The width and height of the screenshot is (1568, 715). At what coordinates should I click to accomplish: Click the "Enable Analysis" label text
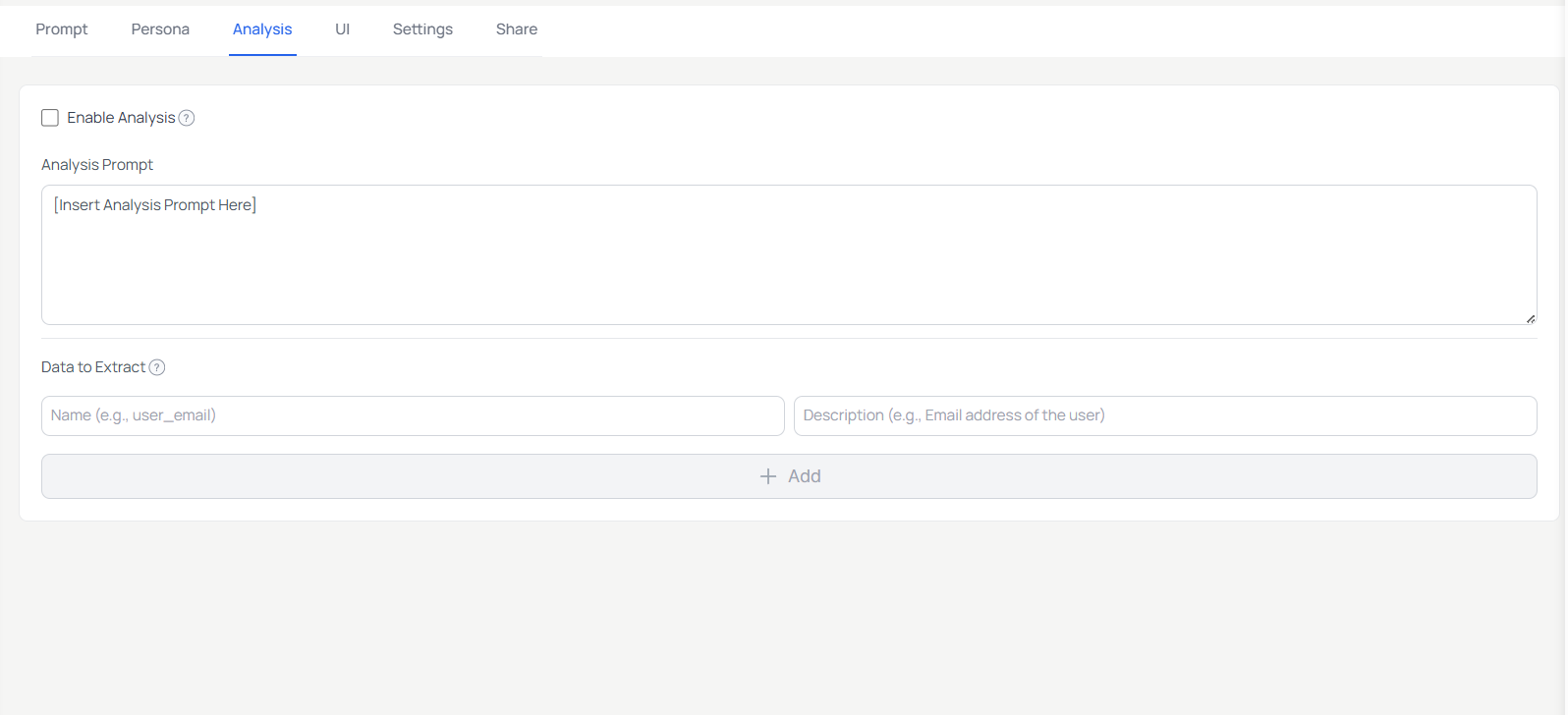pos(121,118)
